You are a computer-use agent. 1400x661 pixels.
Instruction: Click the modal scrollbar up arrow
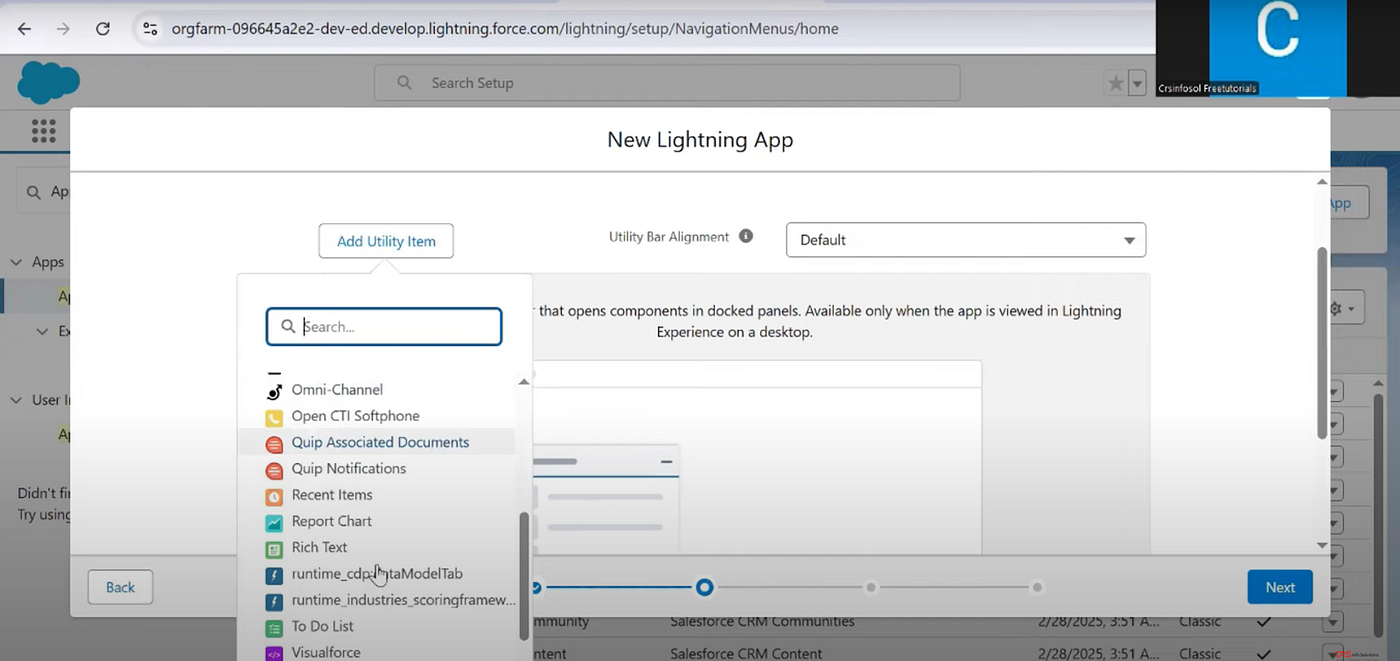pos(1322,182)
